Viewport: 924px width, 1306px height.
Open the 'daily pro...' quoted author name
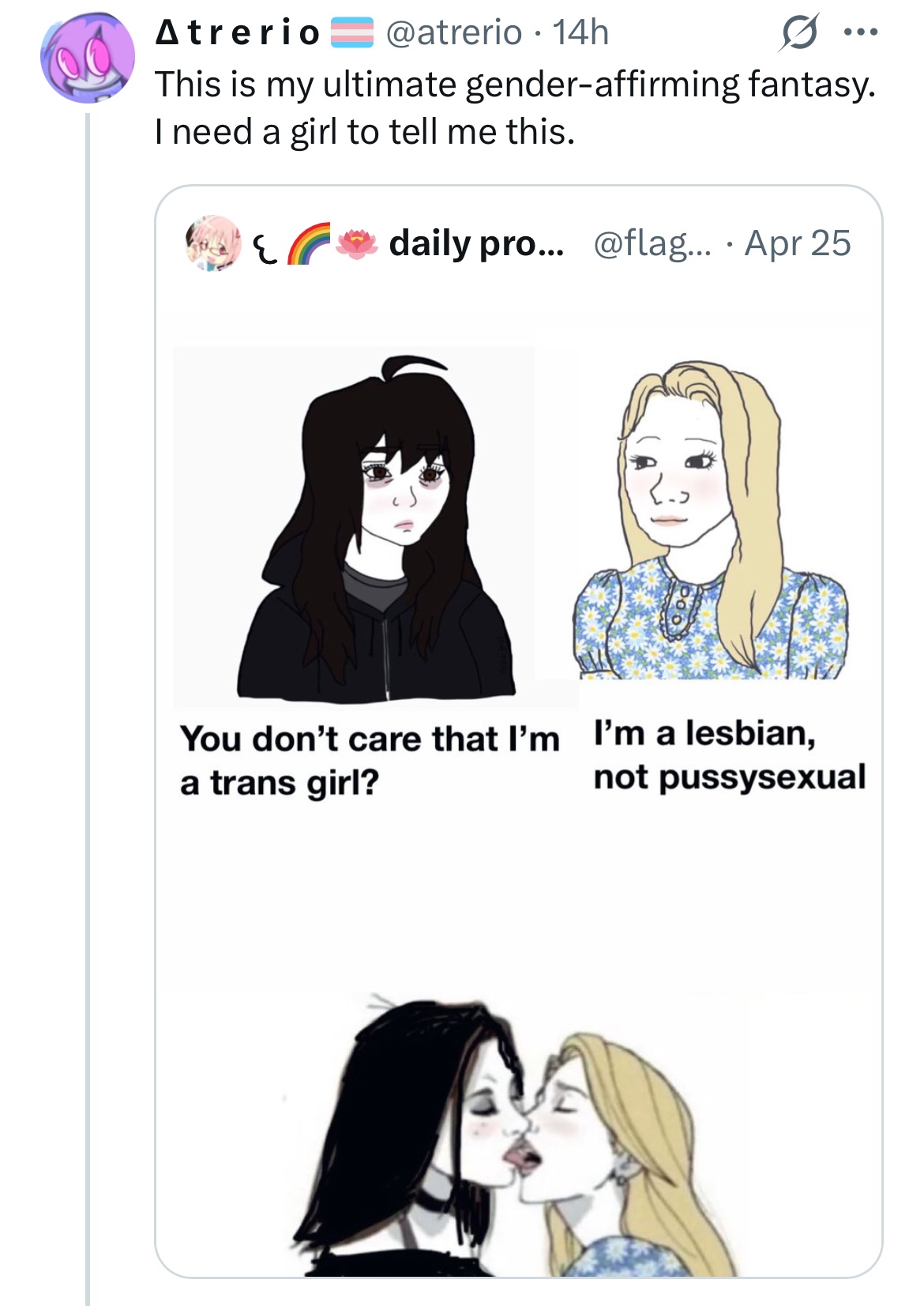tap(477, 243)
